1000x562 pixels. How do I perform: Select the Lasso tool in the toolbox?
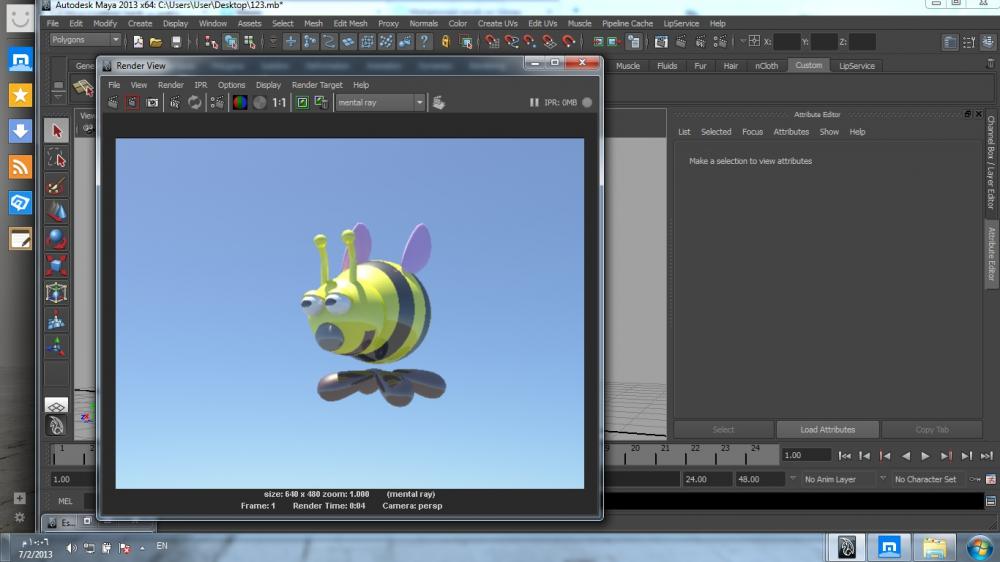[56, 158]
